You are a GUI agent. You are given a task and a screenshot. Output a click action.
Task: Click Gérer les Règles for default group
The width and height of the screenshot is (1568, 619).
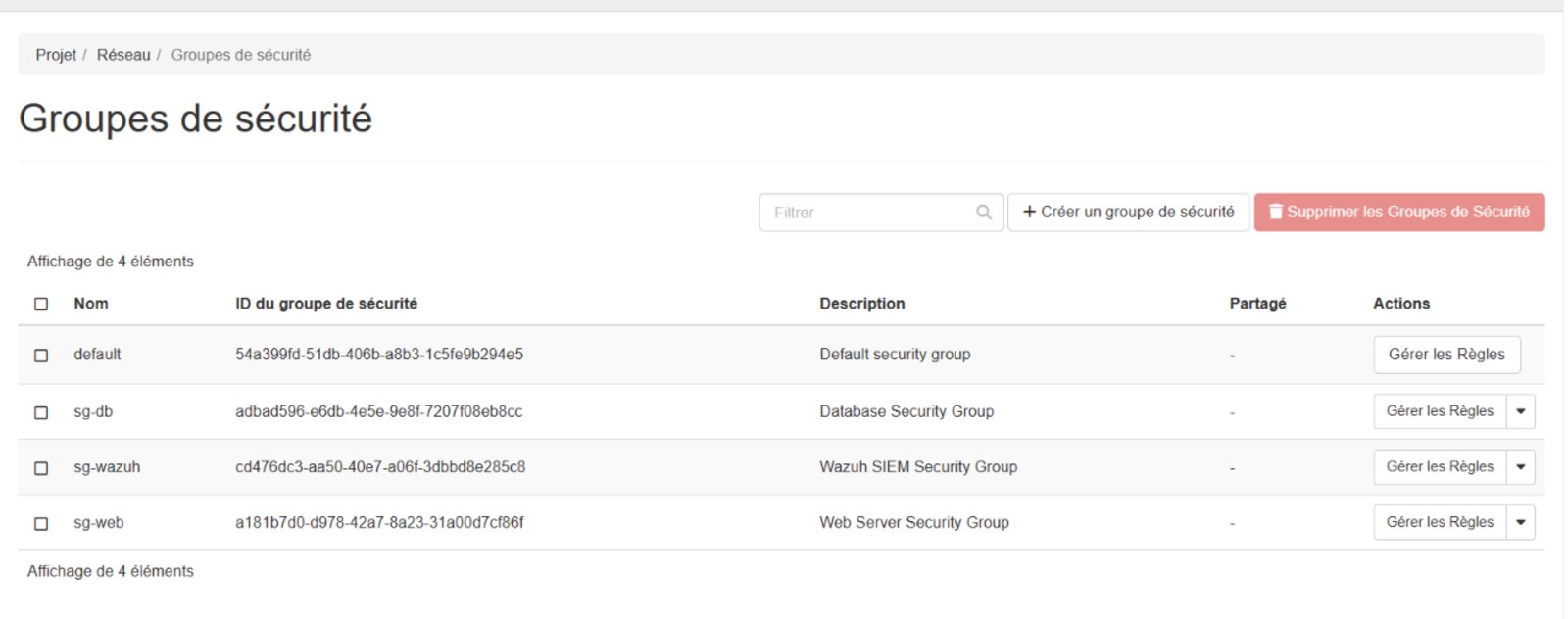pyautogui.click(x=1446, y=355)
